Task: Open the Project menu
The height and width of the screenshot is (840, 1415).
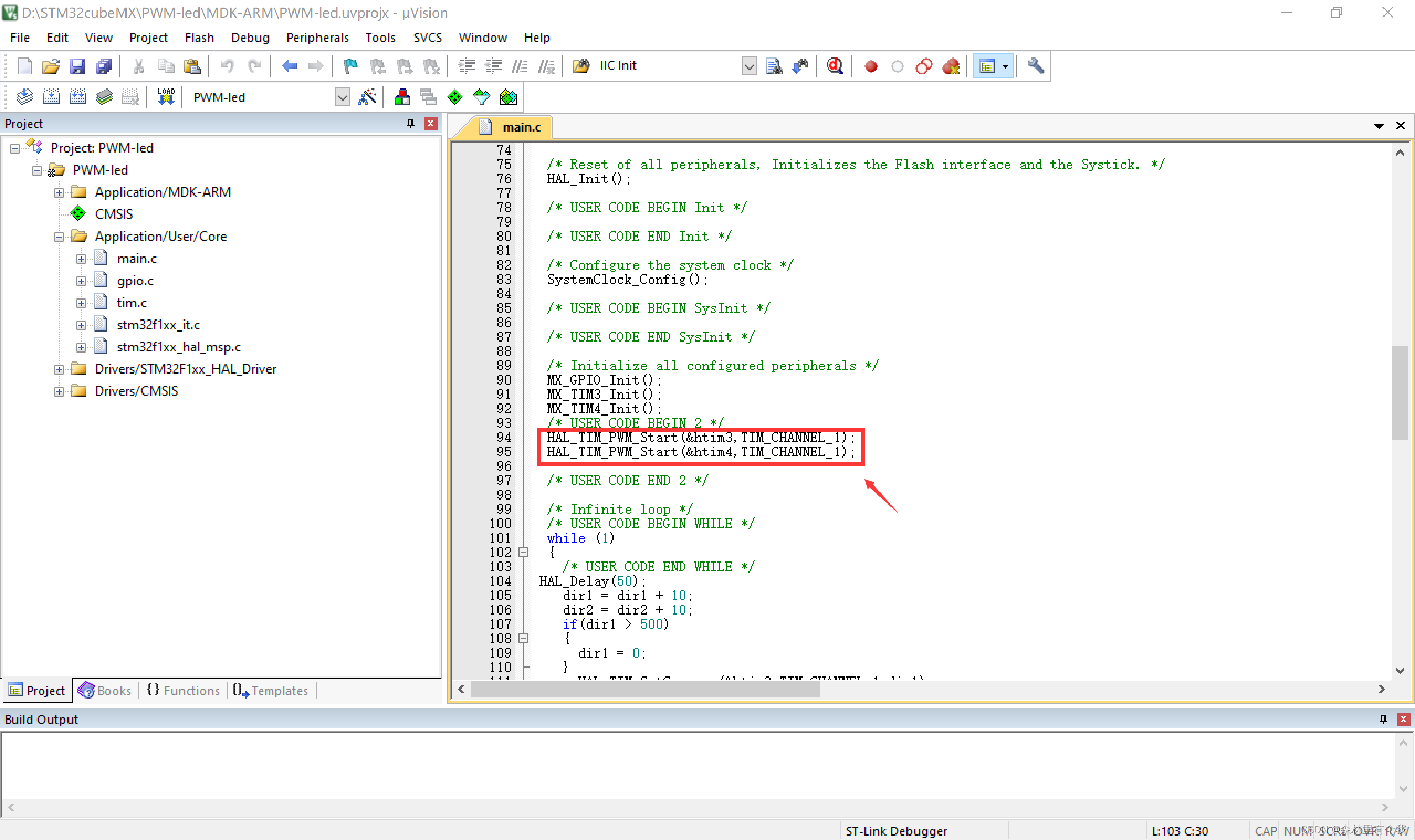Action: (148, 38)
